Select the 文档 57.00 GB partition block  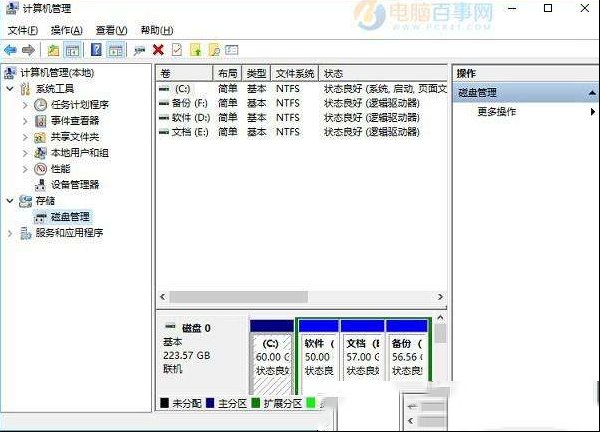[362, 350]
